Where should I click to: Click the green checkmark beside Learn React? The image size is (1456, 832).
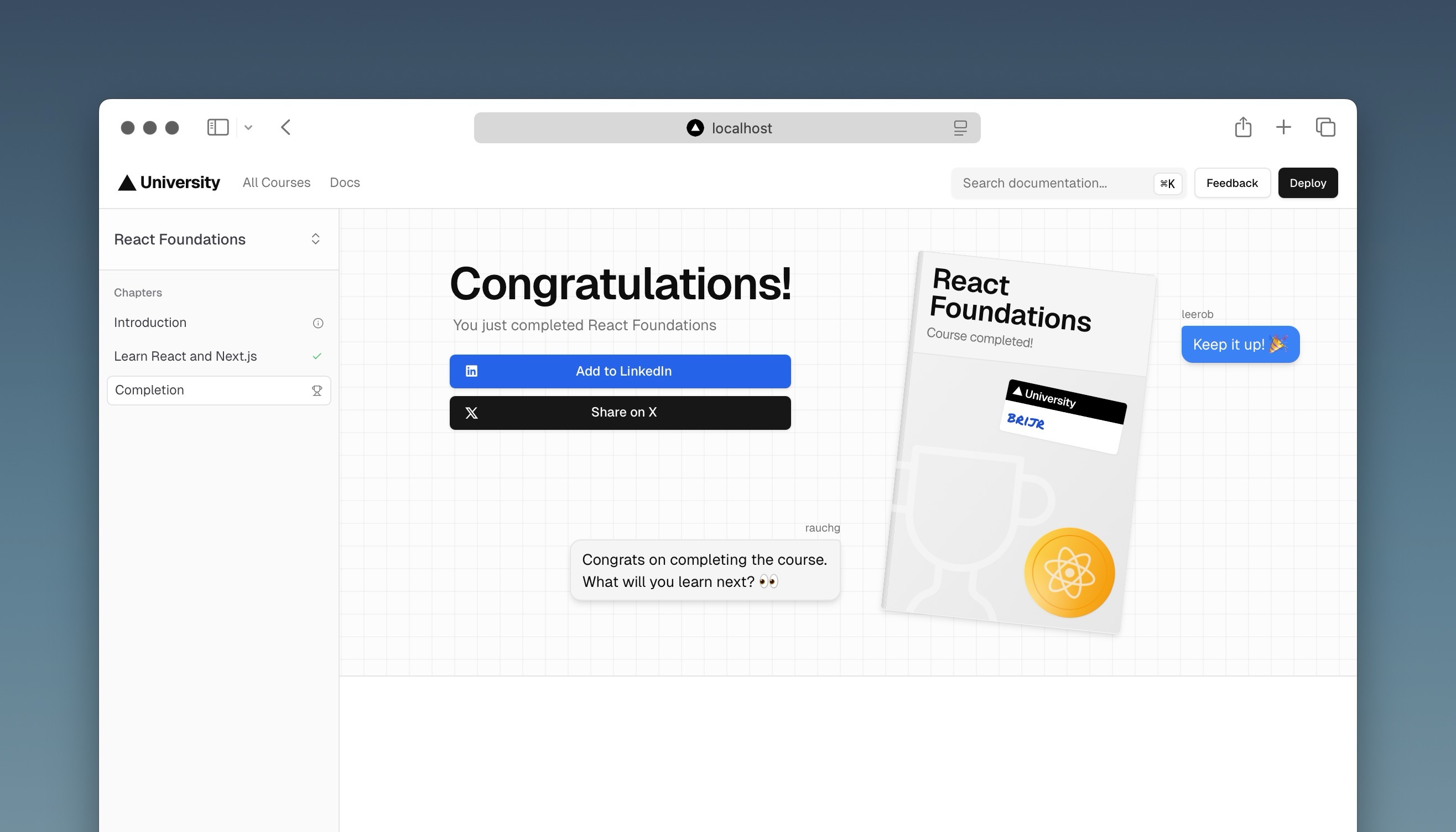[x=317, y=357]
